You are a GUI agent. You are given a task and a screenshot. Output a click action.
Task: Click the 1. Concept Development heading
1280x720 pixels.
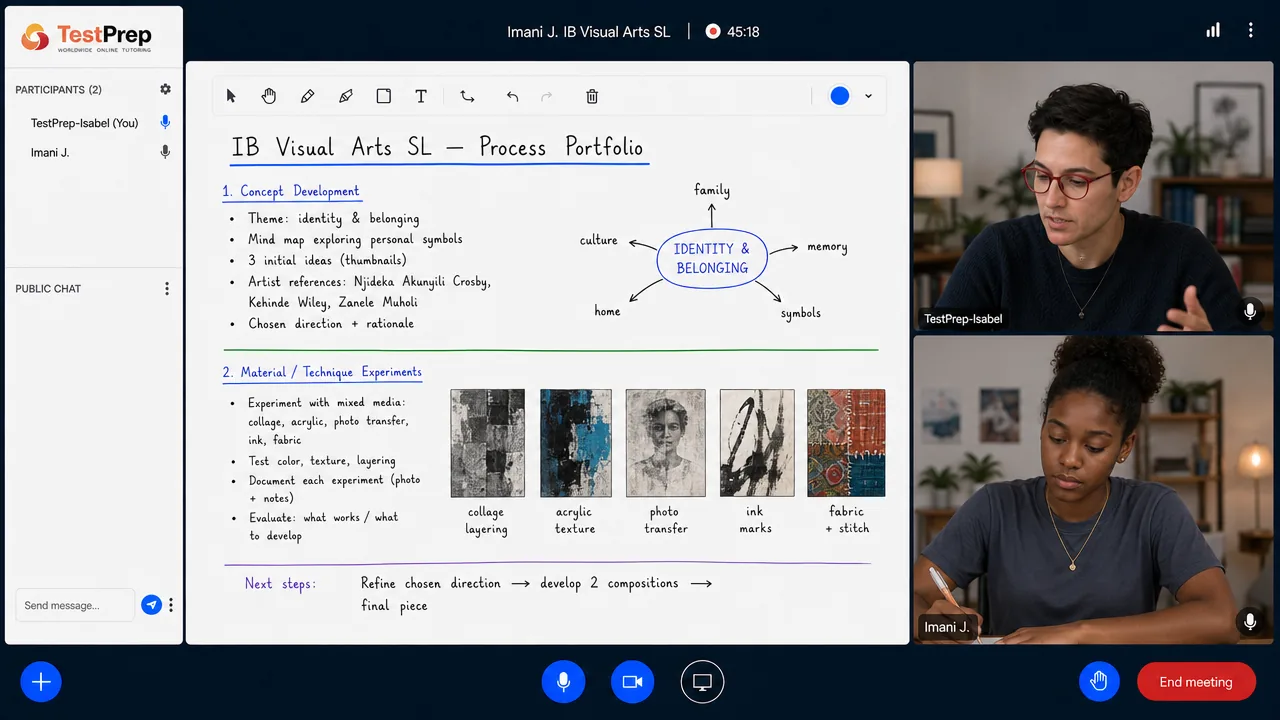(x=291, y=191)
